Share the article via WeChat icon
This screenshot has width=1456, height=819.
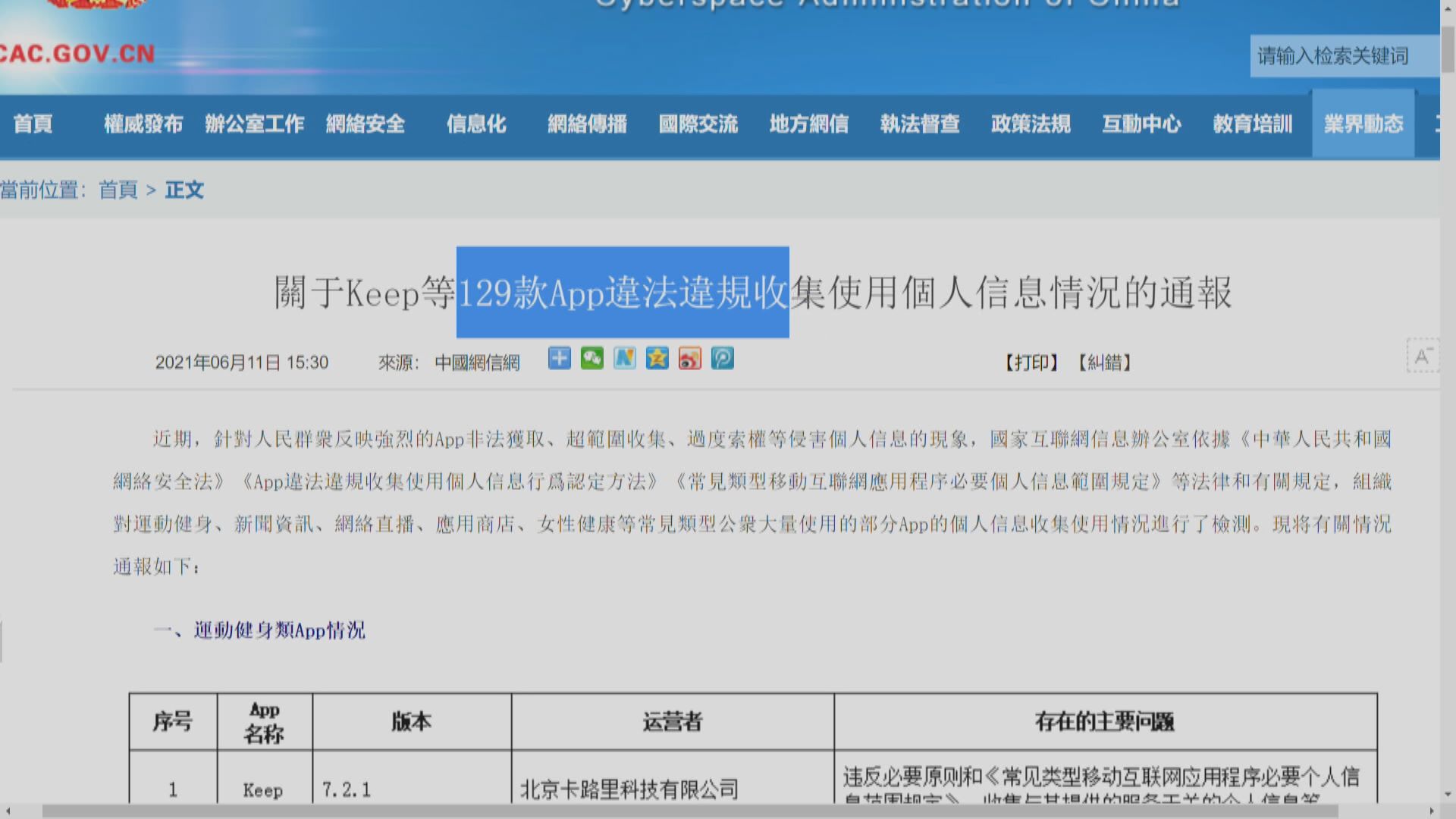click(x=591, y=359)
